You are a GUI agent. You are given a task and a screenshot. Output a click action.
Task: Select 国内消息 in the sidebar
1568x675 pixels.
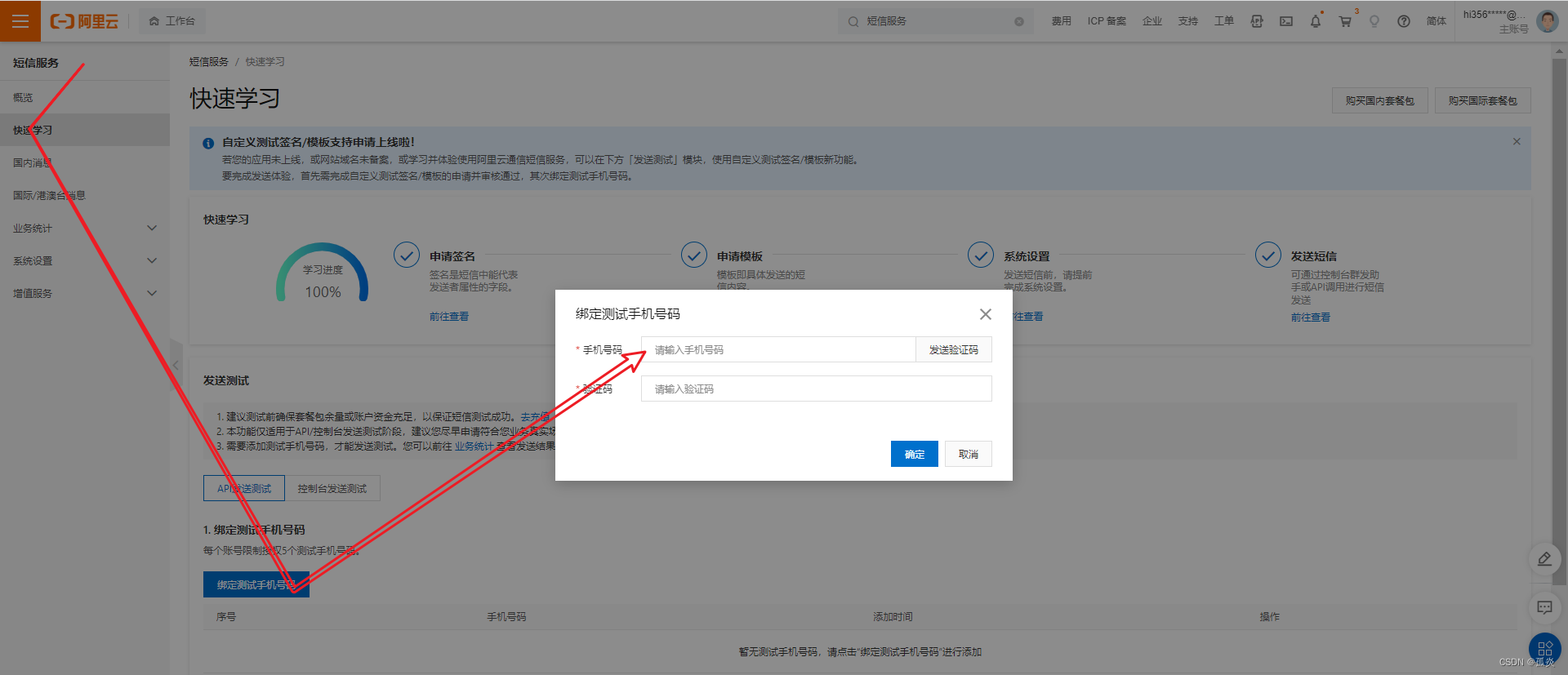point(85,162)
